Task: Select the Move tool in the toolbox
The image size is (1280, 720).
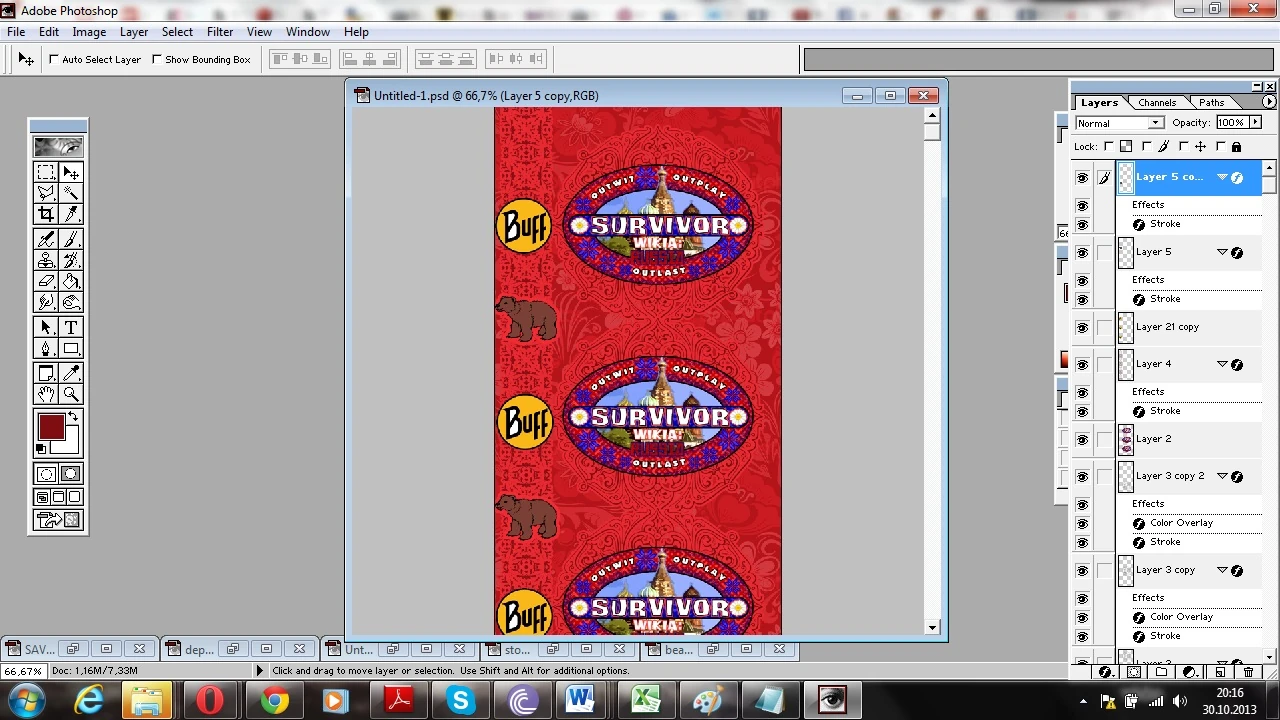Action: pos(71,173)
